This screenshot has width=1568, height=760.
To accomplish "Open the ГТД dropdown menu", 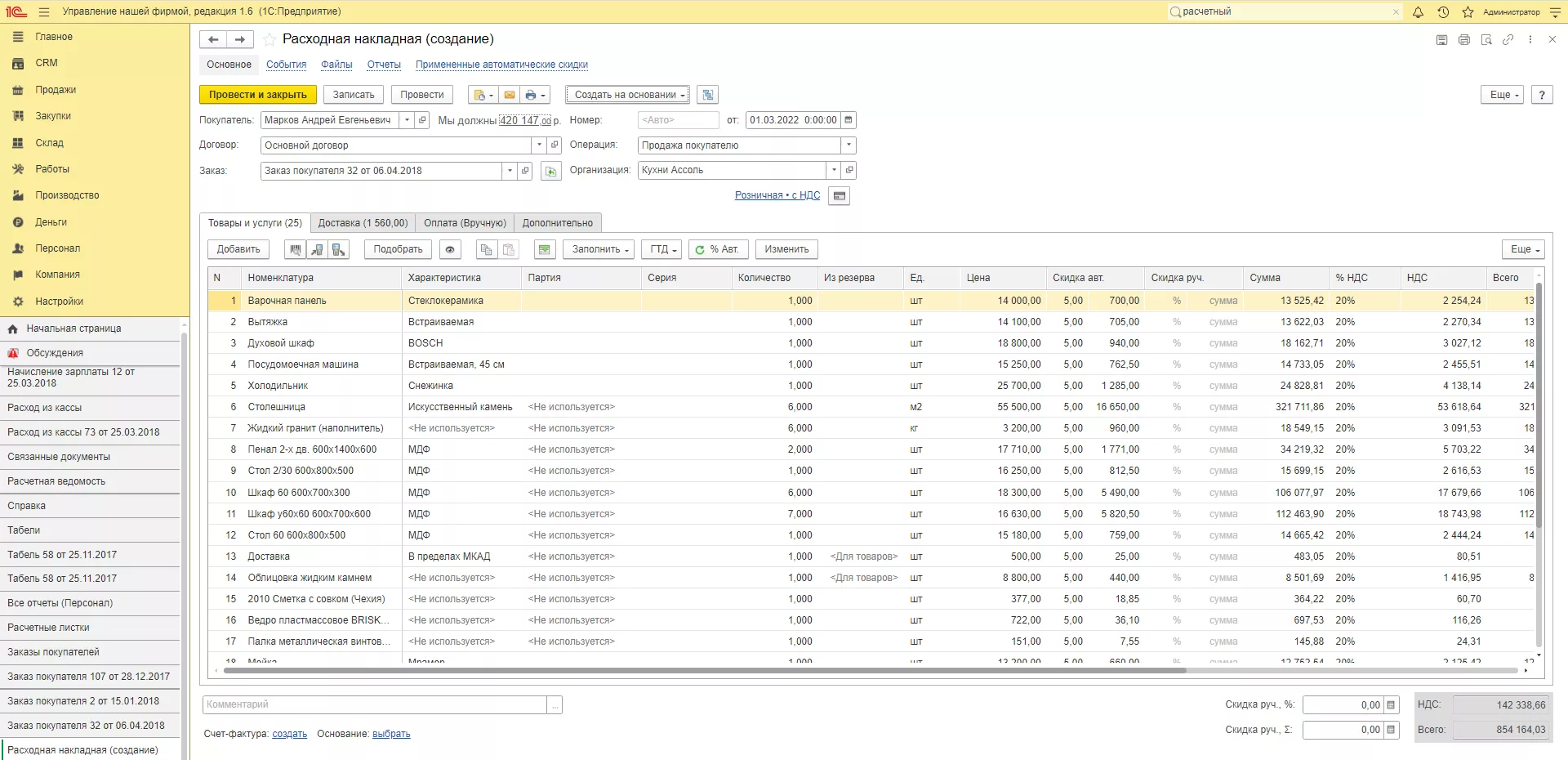I will (663, 249).
